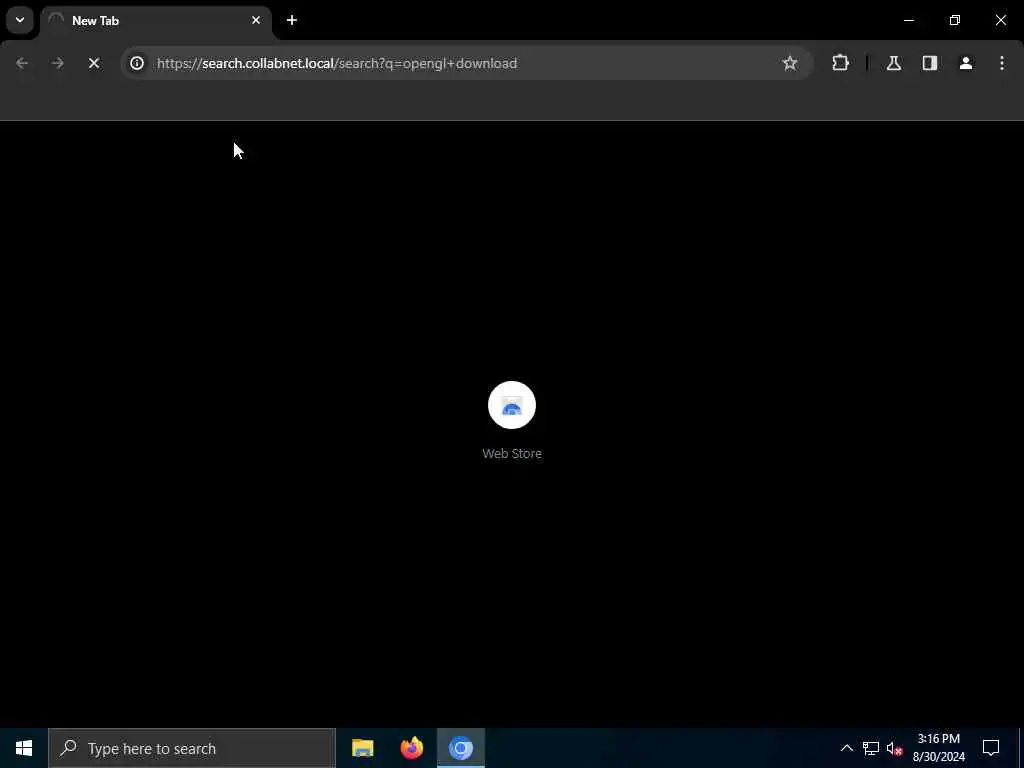Select the New Tab browser tab
This screenshot has height=768, width=1024.
[155, 21]
